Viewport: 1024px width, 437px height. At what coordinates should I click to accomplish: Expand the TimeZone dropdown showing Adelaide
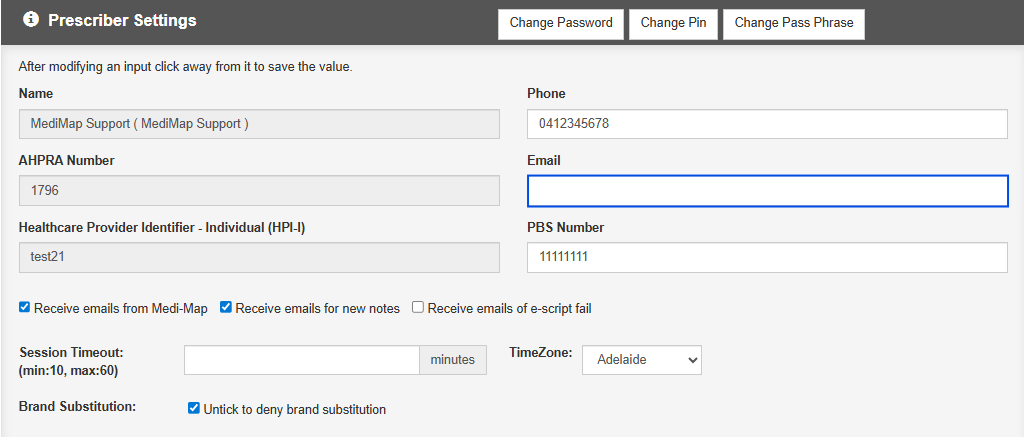(x=641, y=360)
